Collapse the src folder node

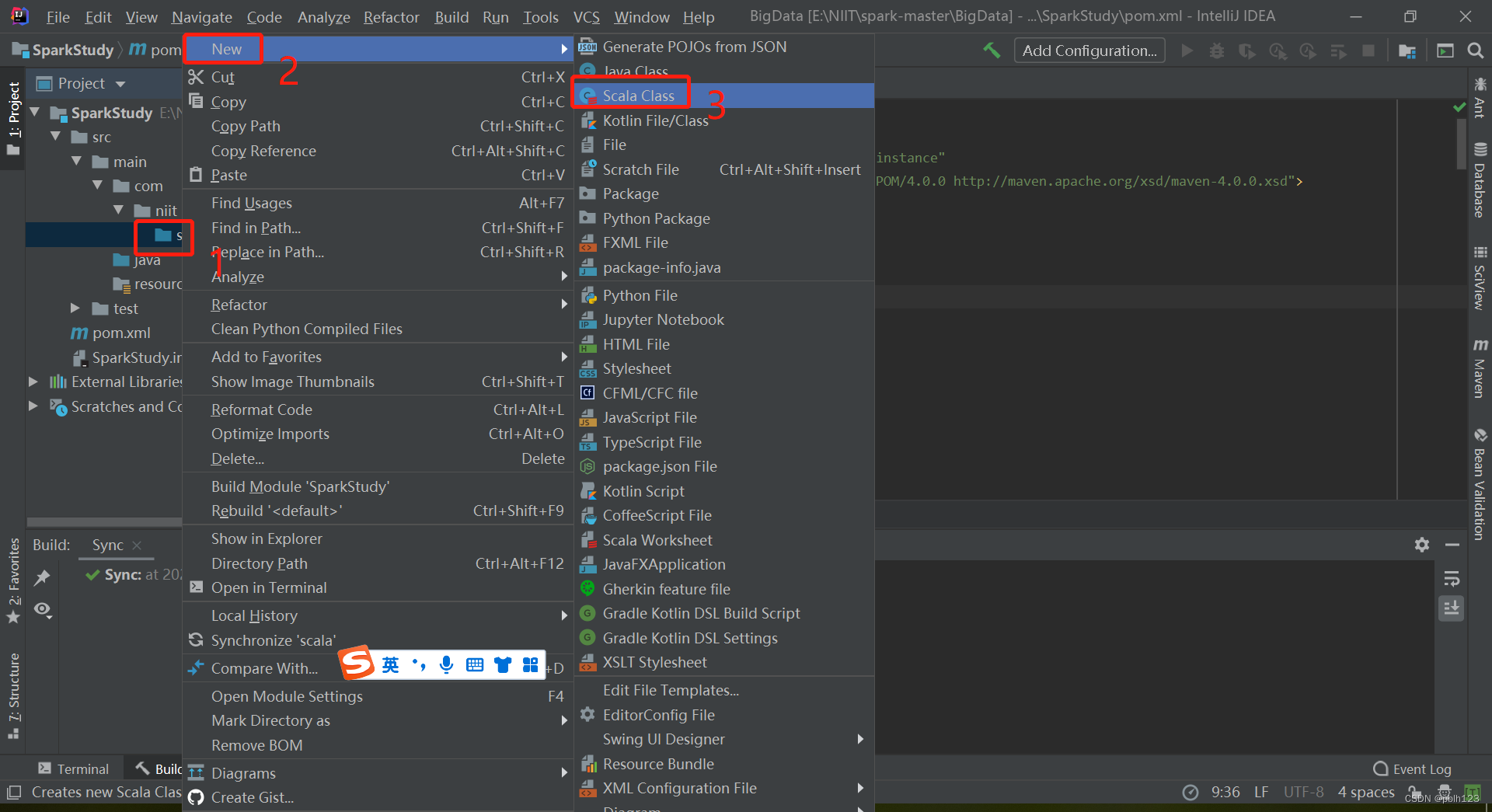coord(55,137)
